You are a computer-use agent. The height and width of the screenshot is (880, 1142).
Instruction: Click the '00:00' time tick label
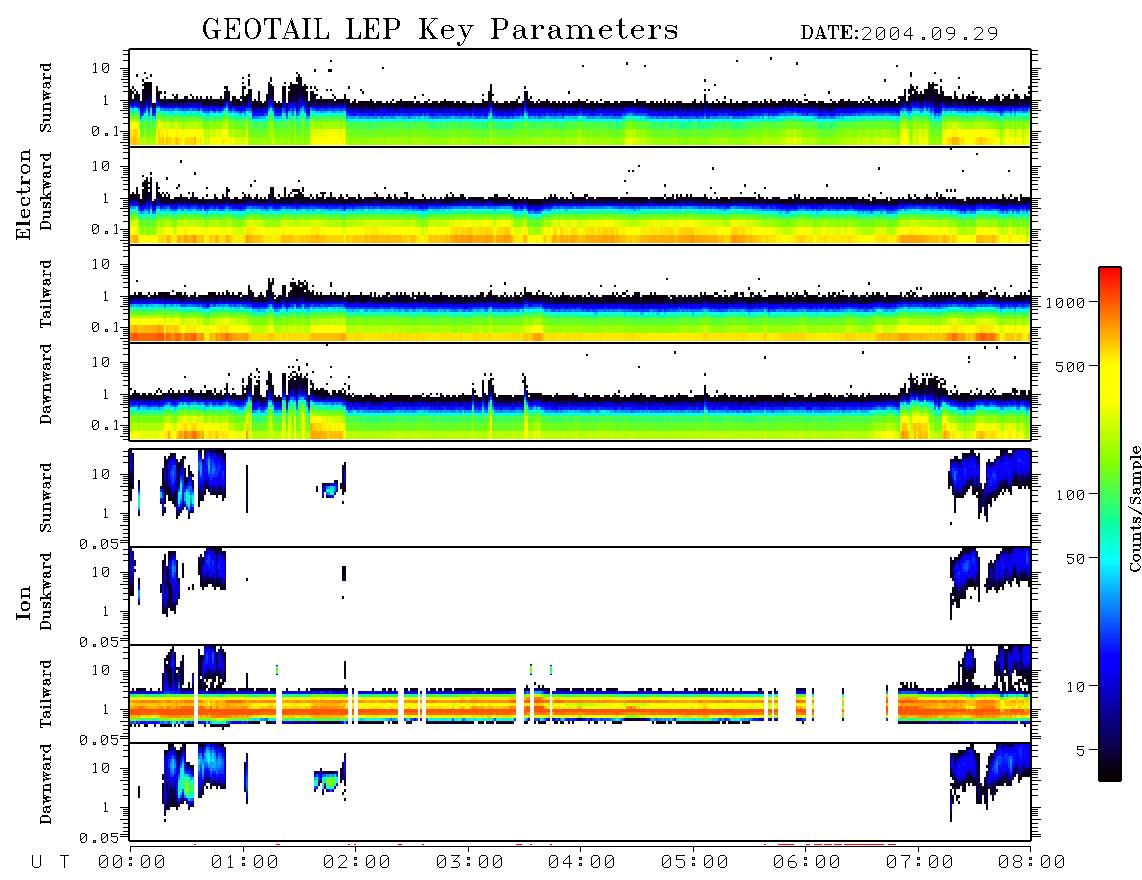tap(132, 863)
